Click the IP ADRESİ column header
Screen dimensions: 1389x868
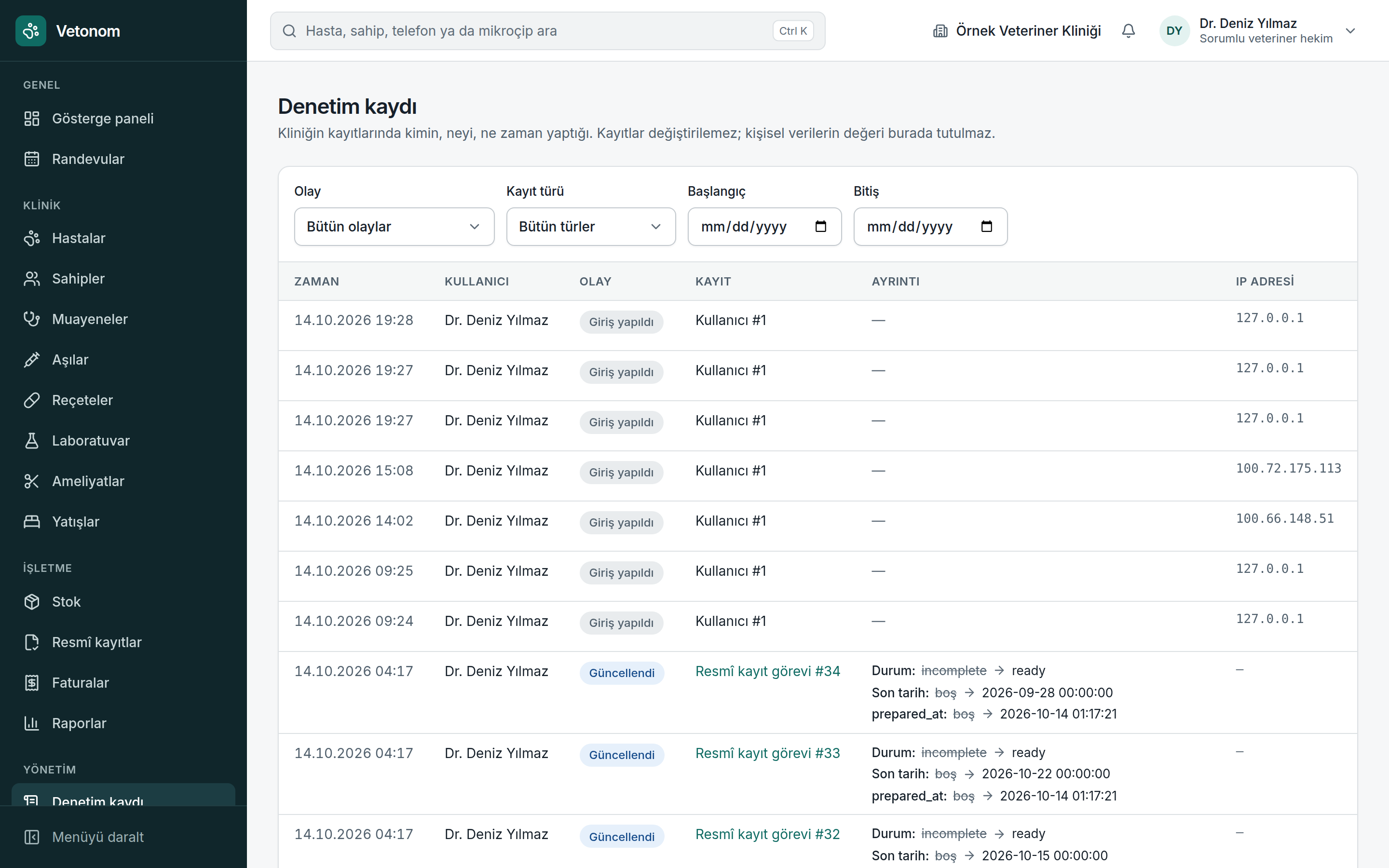[1265, 281]
